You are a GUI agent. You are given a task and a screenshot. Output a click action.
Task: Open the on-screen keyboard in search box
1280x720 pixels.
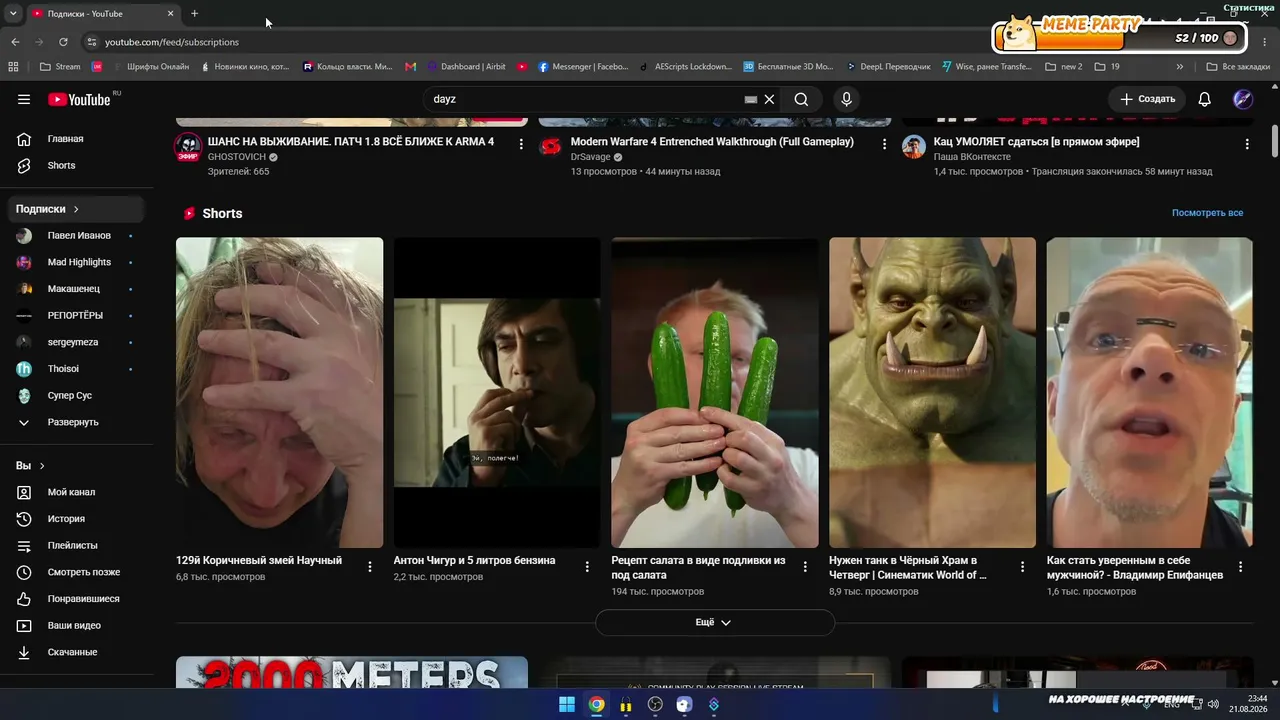[x=751, y=99]
